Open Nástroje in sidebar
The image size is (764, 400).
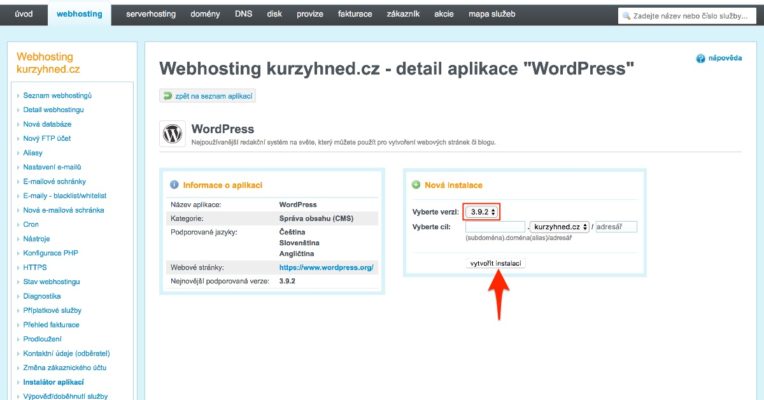pos(37,239)
